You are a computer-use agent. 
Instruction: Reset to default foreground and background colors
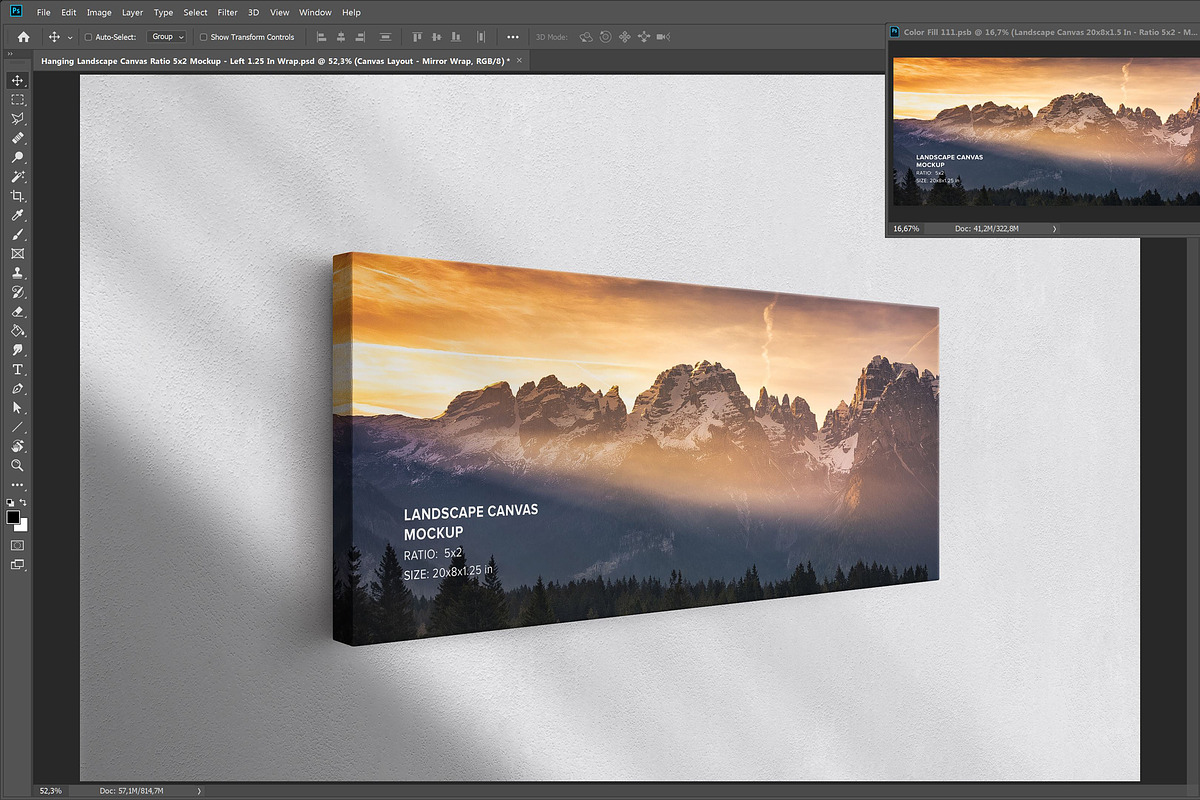pos(10,502)
